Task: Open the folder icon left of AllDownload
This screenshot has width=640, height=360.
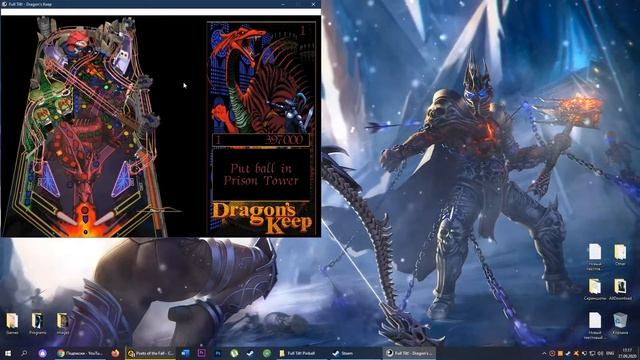Action: [595, 289]
